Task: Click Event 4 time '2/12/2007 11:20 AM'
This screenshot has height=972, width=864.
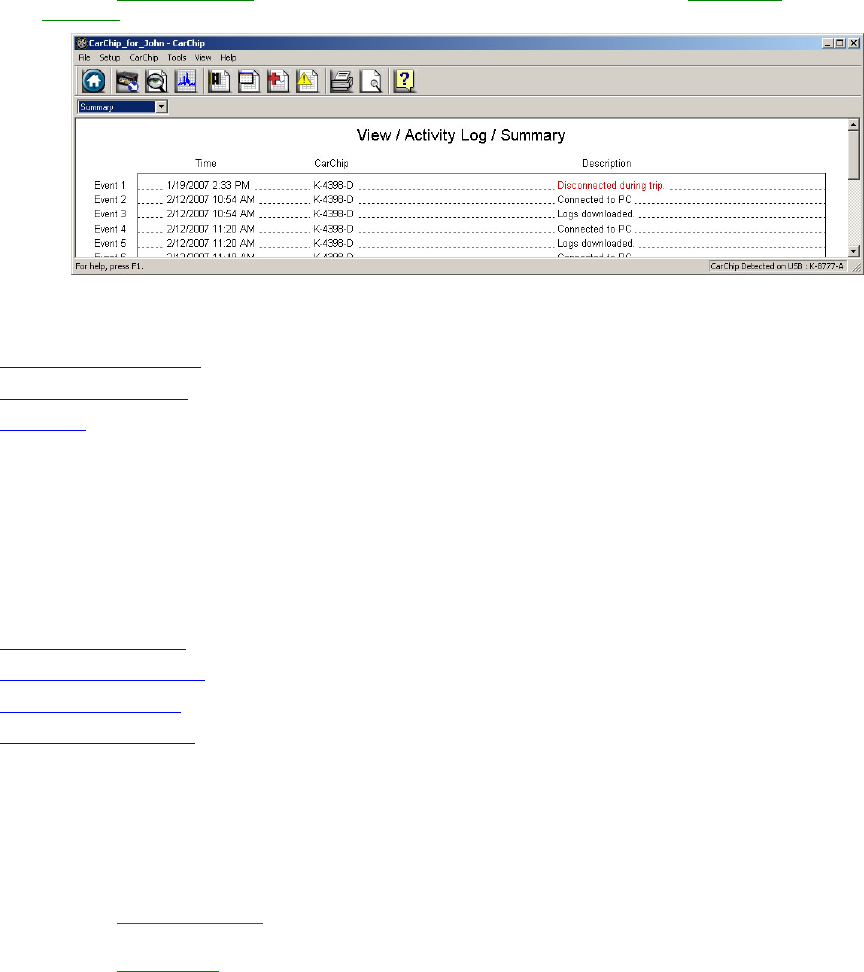Action: pos(210,229)
